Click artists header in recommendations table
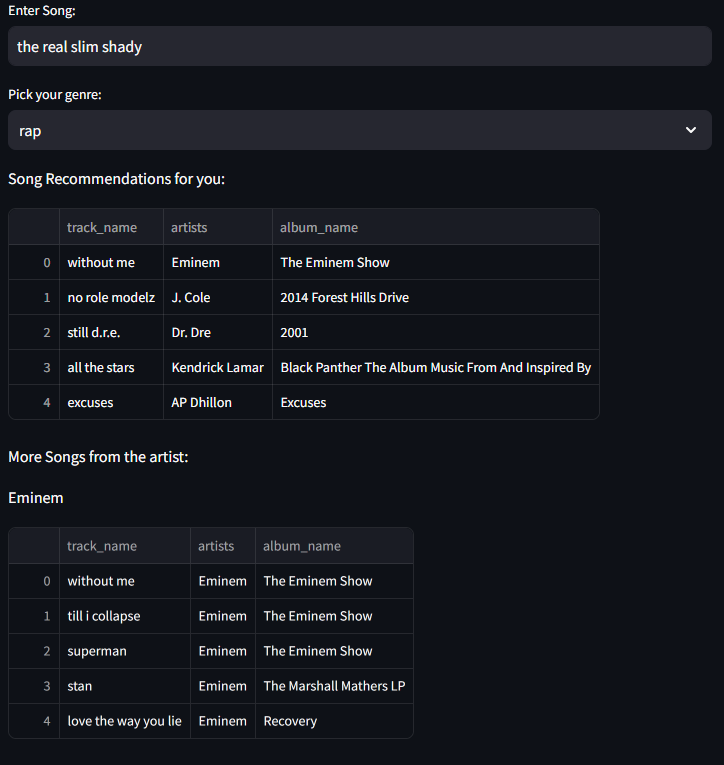Image resolution: width=724 pixels, height=765 pixels. coord(189,227)
